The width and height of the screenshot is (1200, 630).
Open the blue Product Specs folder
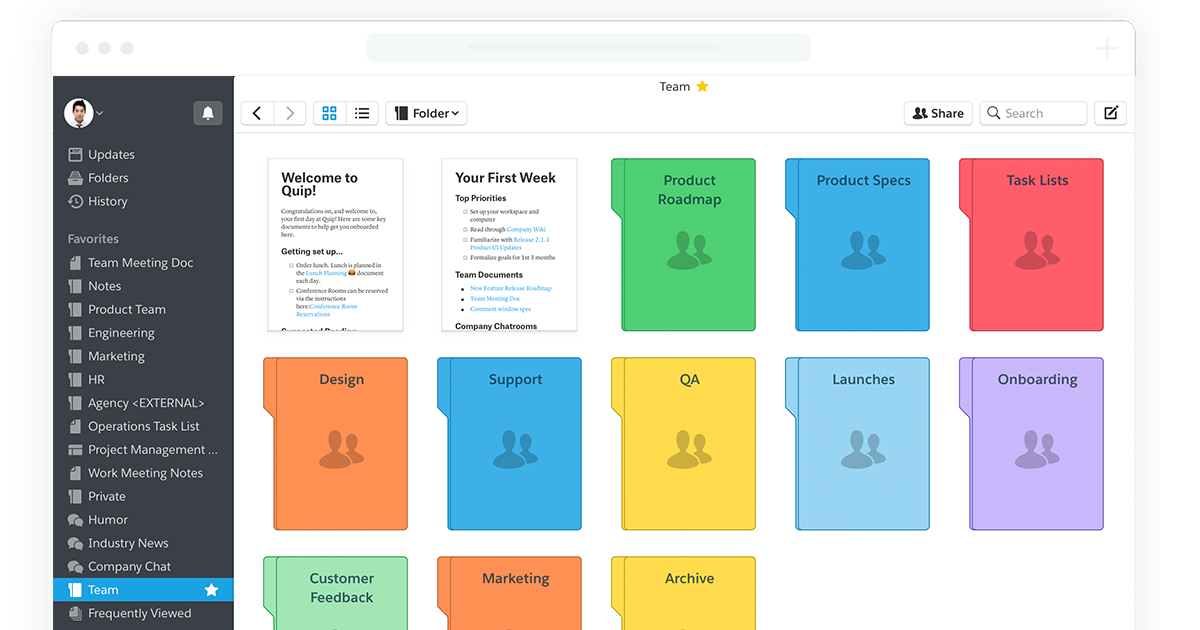click(x=857, y=244)
